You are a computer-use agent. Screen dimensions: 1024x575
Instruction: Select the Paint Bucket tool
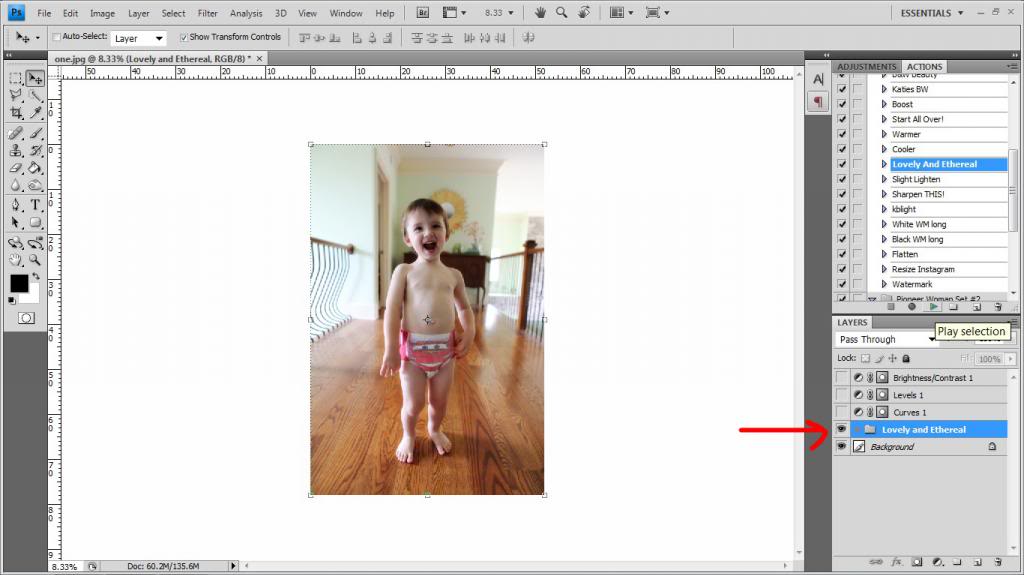click(x=35, y=168)
